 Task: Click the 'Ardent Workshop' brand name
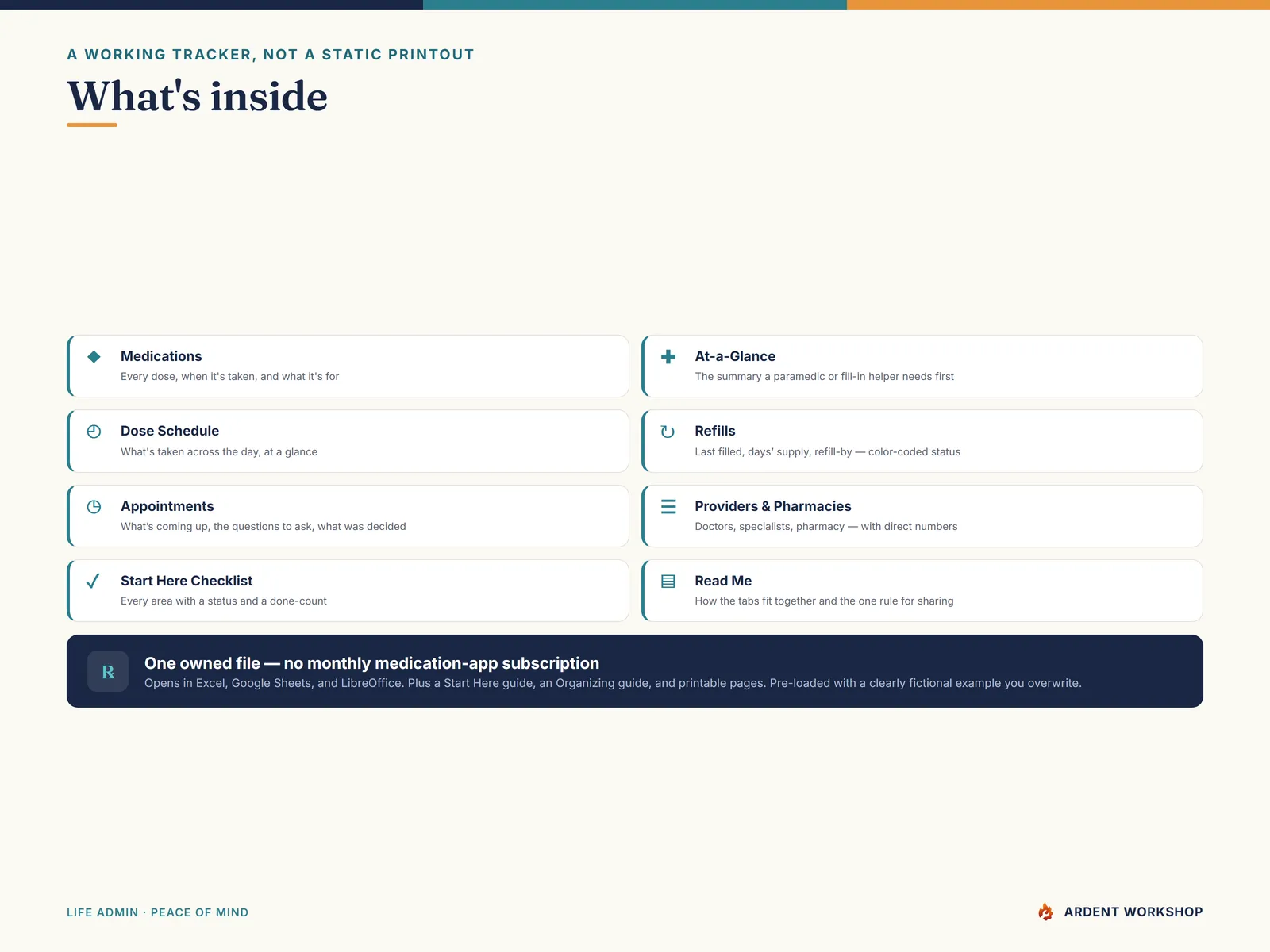1133,912
